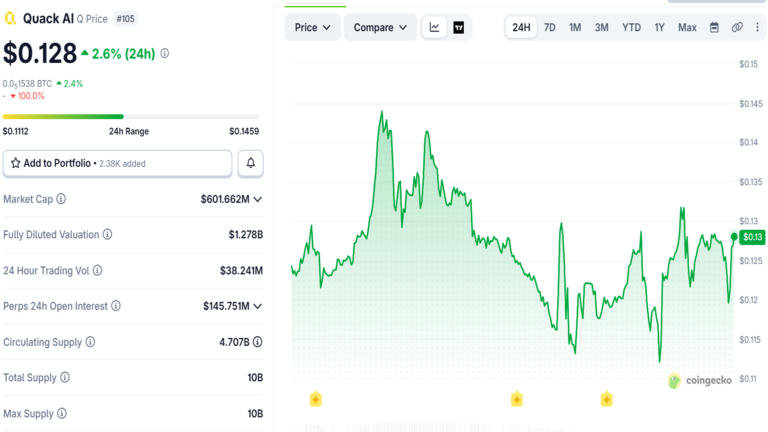Click info icon beside 4.707B supply value
This screenshot has height=432, width=768.
[258, 342]
